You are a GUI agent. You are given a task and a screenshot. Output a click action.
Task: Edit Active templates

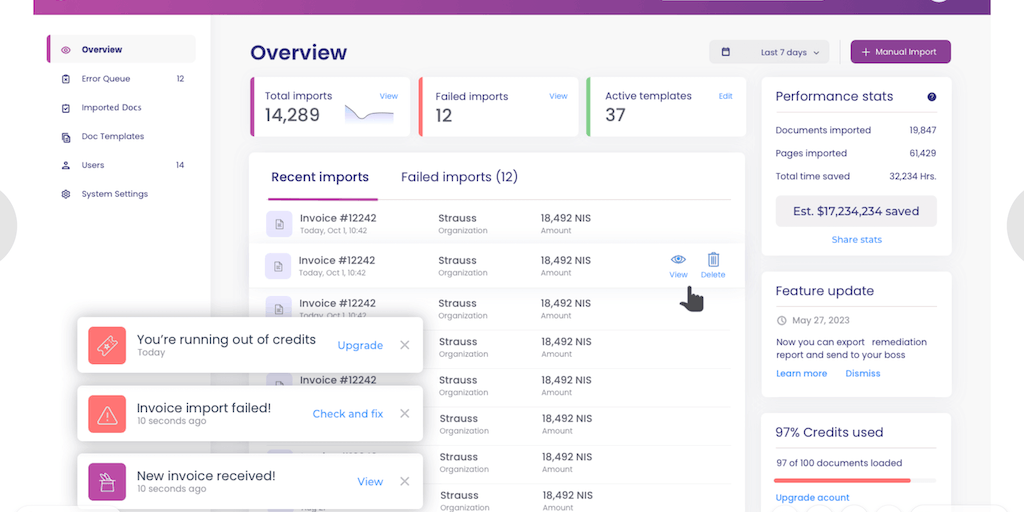point(726,96)
